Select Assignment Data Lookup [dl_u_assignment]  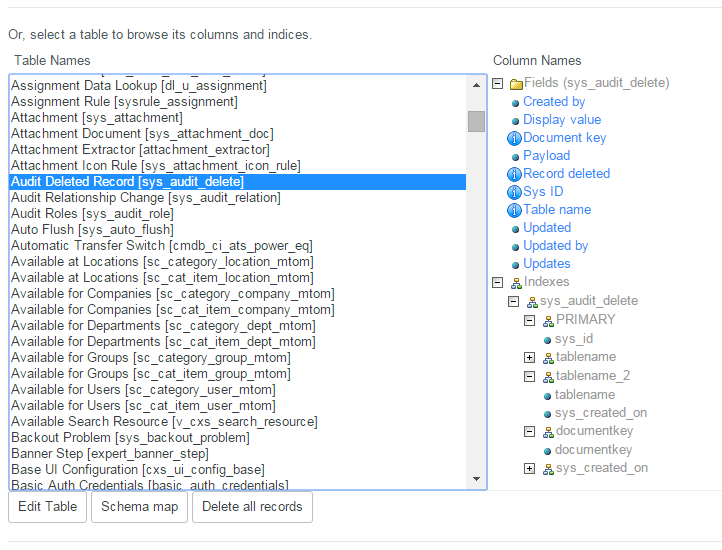coord(238,86)
